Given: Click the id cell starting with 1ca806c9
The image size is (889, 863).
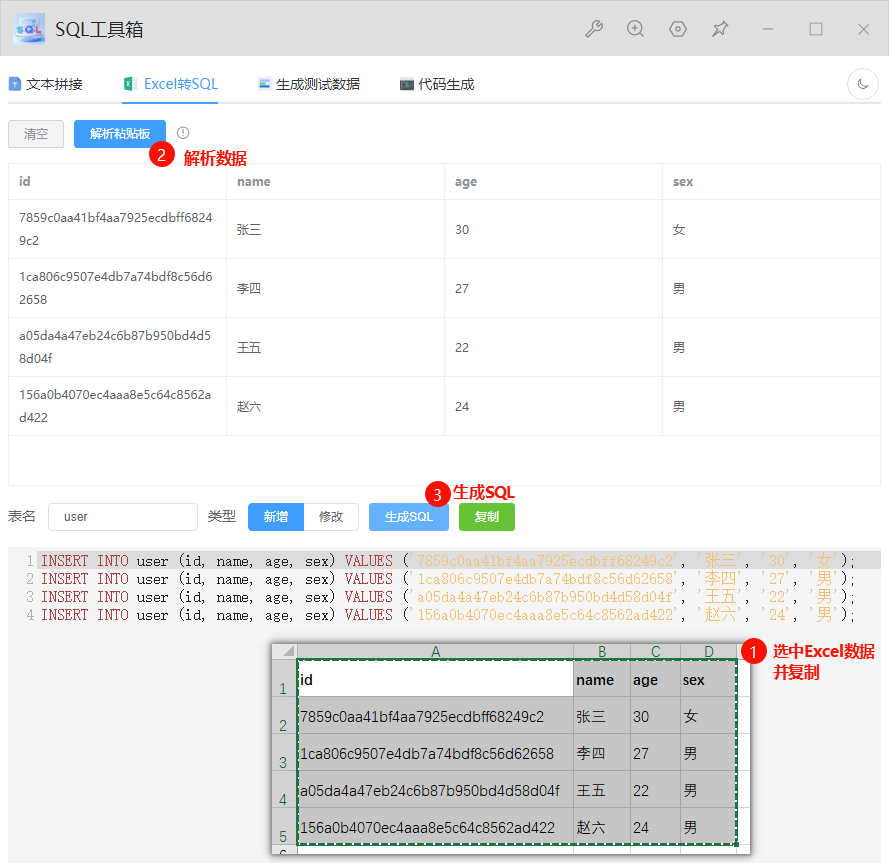Looking at the screenshot, I should [117, 288].
